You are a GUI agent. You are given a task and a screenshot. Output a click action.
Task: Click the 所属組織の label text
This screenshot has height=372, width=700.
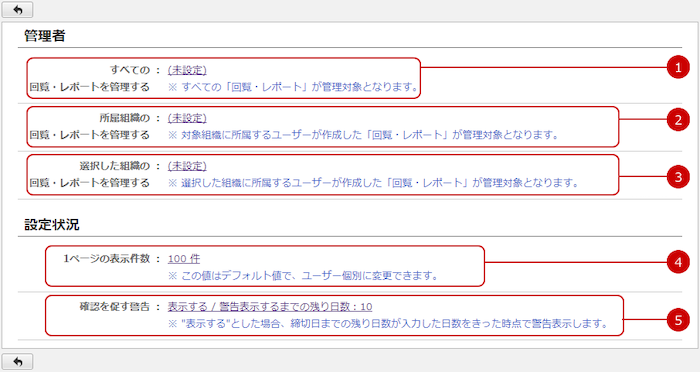pos(125,118)
